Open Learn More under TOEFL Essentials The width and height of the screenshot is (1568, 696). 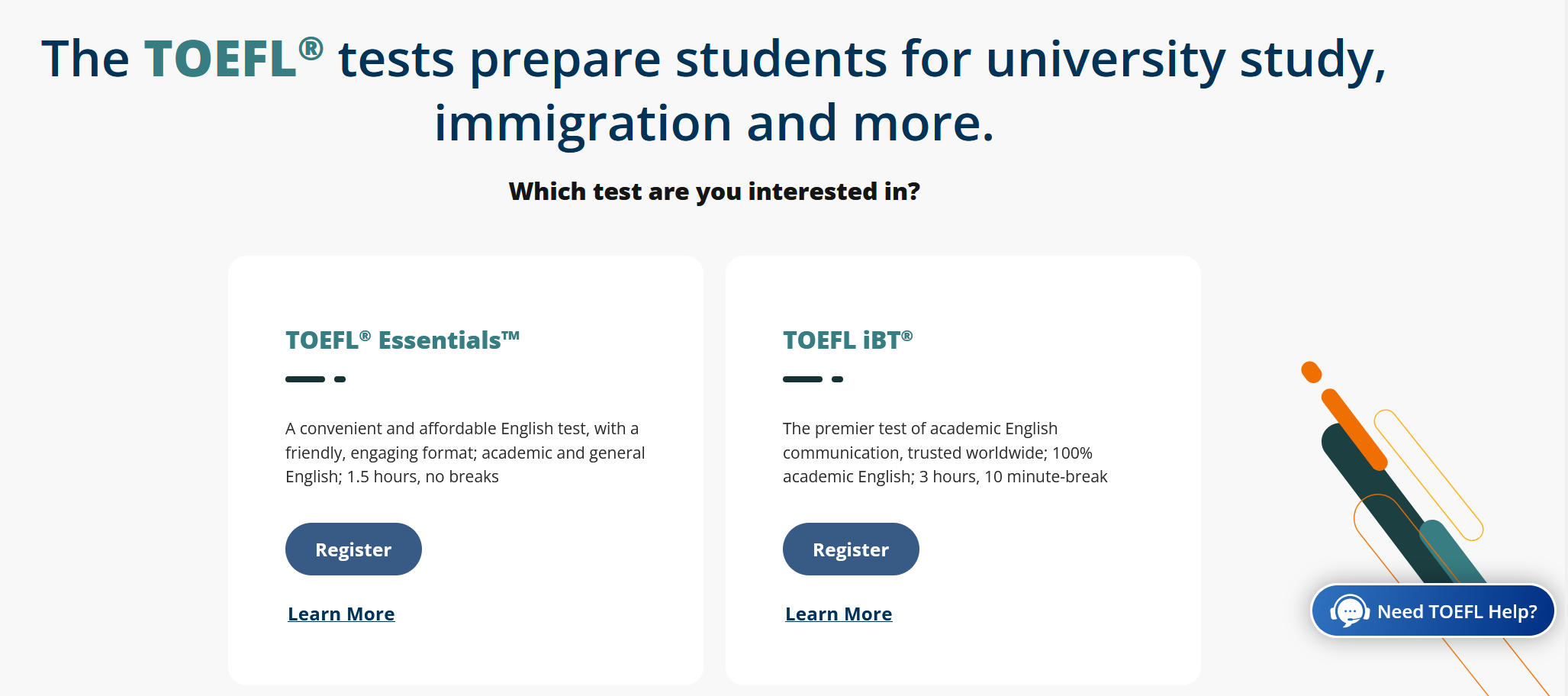tap(341, 614)
